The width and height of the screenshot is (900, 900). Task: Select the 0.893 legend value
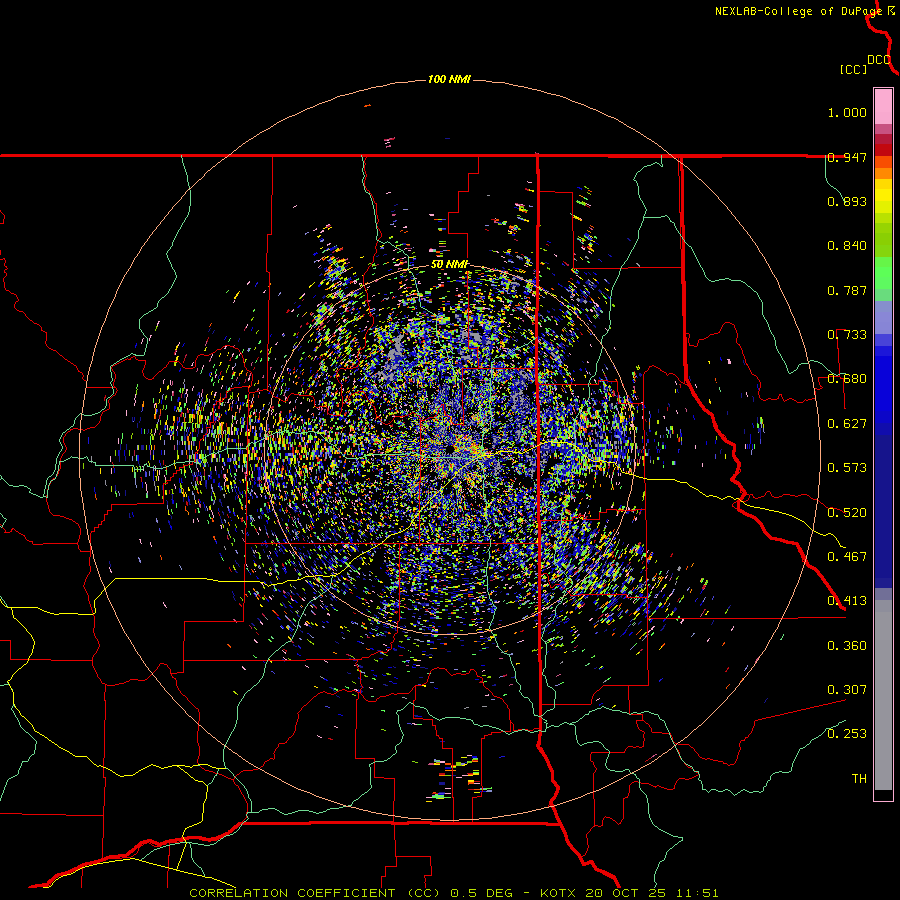pyautogui.click(x=847, y=201)
